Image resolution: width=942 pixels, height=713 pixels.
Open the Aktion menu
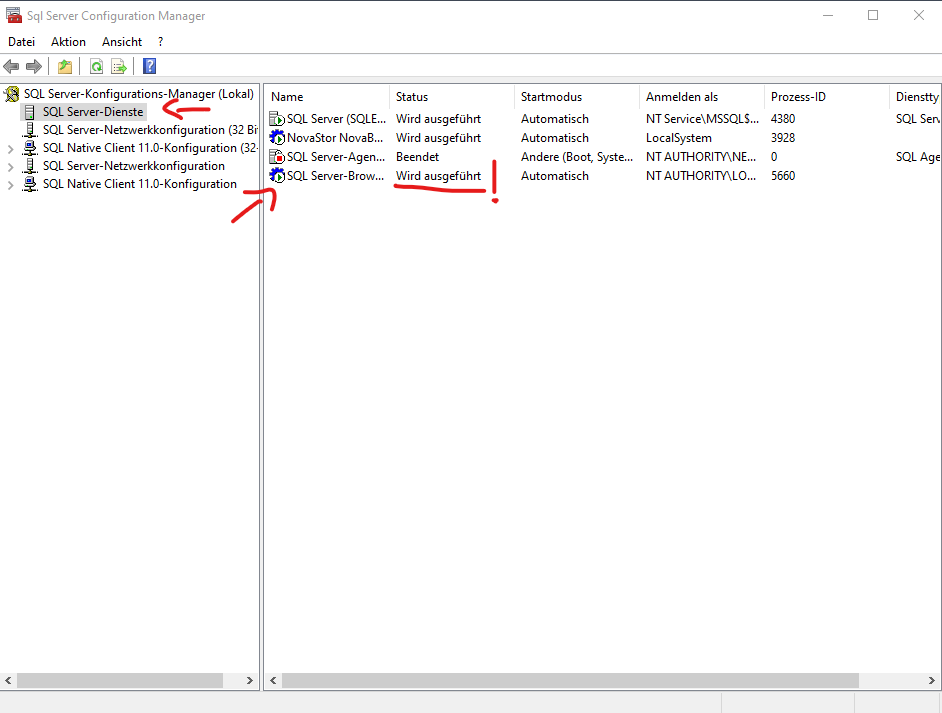point(68,42)
